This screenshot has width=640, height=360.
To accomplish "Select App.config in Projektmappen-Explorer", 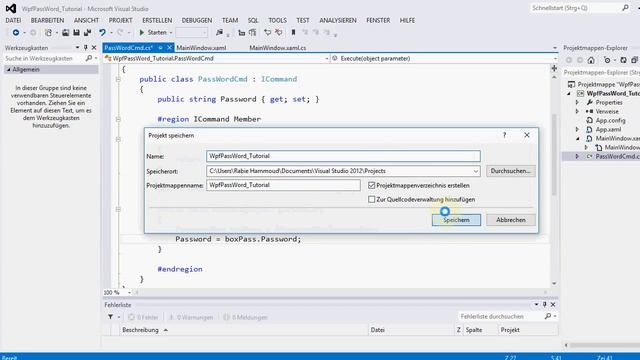I will [x=610, y=120].
